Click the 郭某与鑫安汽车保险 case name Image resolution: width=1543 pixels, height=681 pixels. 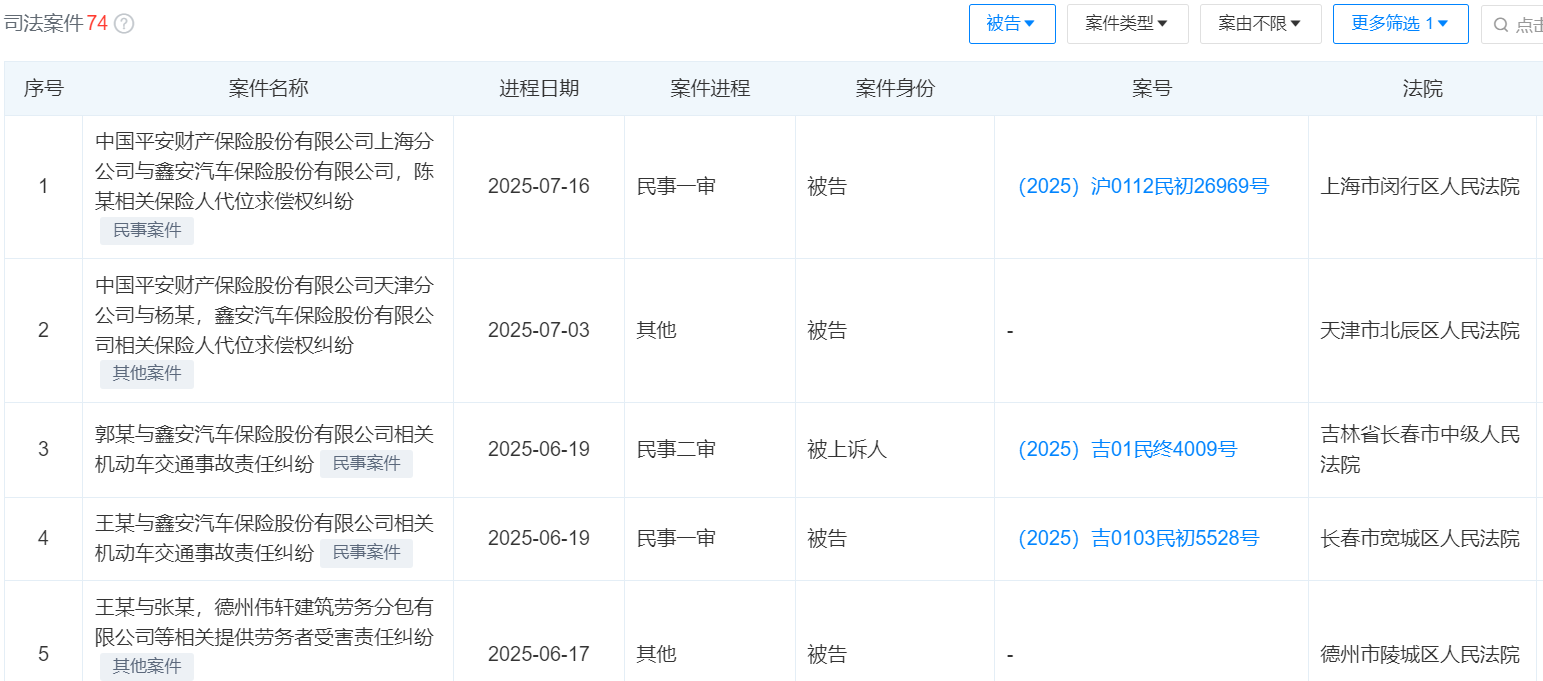(265, 449)
